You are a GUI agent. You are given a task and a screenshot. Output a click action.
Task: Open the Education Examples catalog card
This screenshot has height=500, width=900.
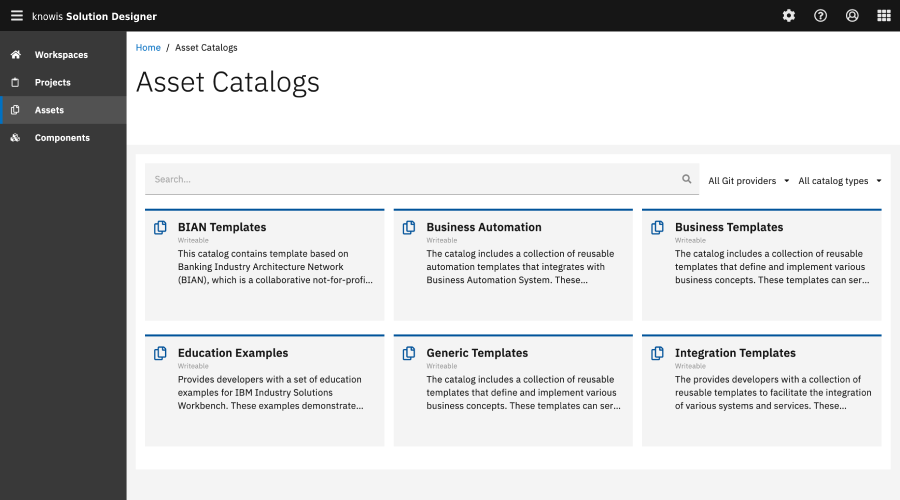(265, 390)
